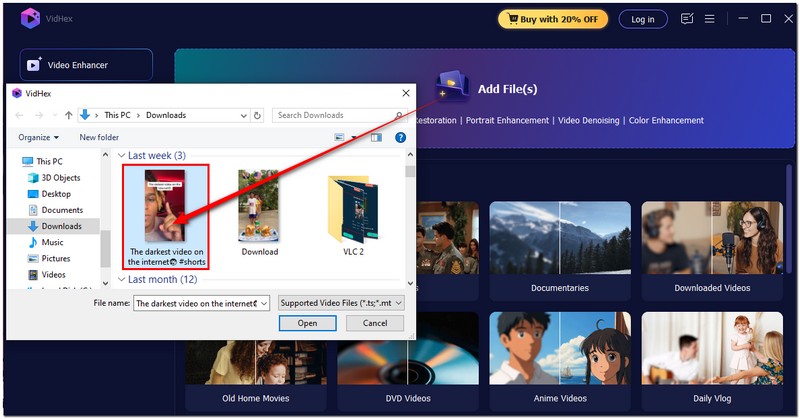Click the Up arrow navigation icon
This screenshot has width=800, height=419.
[69, 115]
